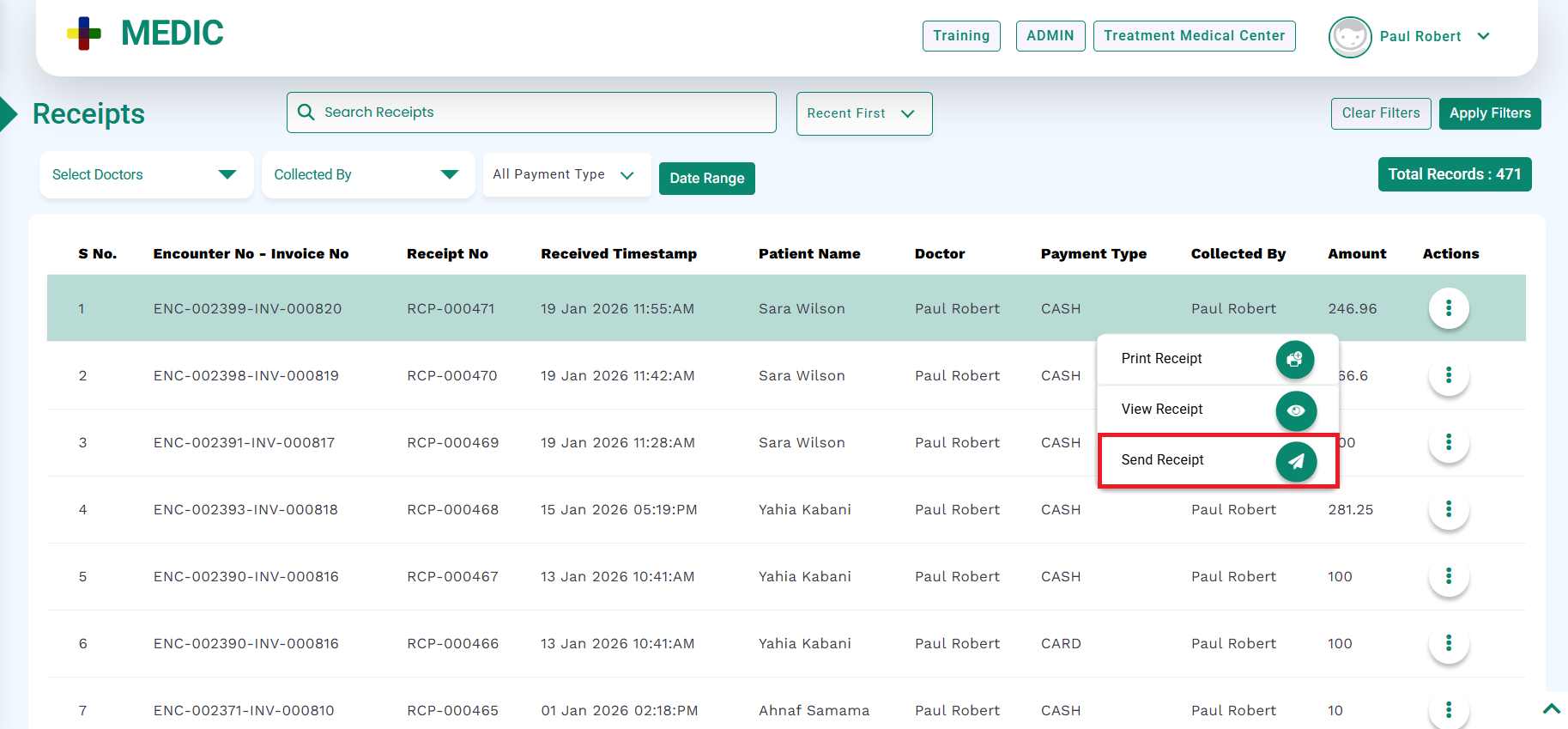Open three-dot actions for receipt RCP-000467
This screenshot has width=1568, height=729.
tap(1448, 576)
